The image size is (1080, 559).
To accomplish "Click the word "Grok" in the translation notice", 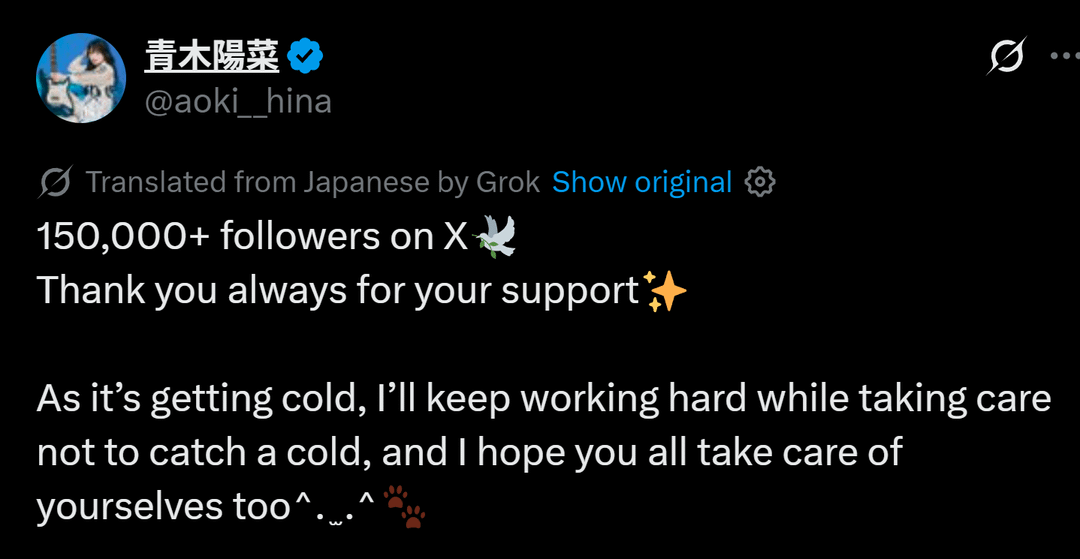I will coord(506,182).
